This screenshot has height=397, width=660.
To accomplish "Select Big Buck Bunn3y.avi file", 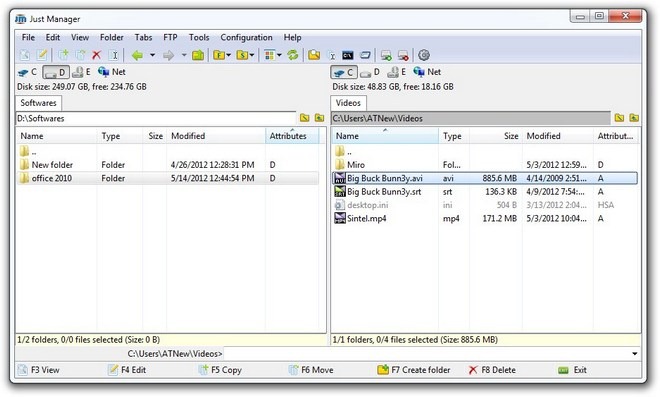I will coord(484,178).
